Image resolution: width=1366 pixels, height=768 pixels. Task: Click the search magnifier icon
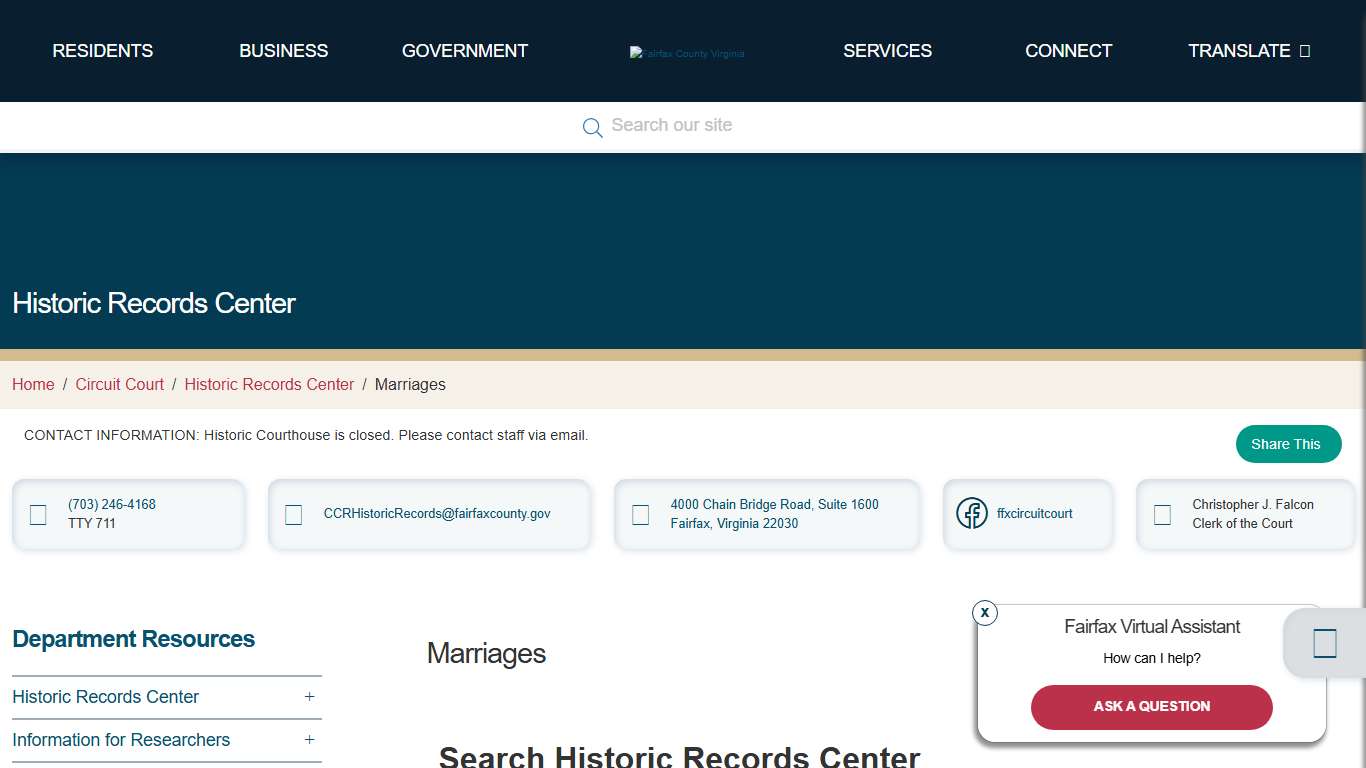pyautogui.click(x=592, y=127)
